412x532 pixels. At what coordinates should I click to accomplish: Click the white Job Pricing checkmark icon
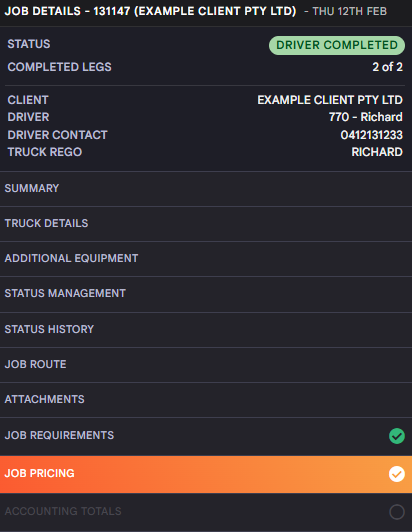(x=397, y=474)
